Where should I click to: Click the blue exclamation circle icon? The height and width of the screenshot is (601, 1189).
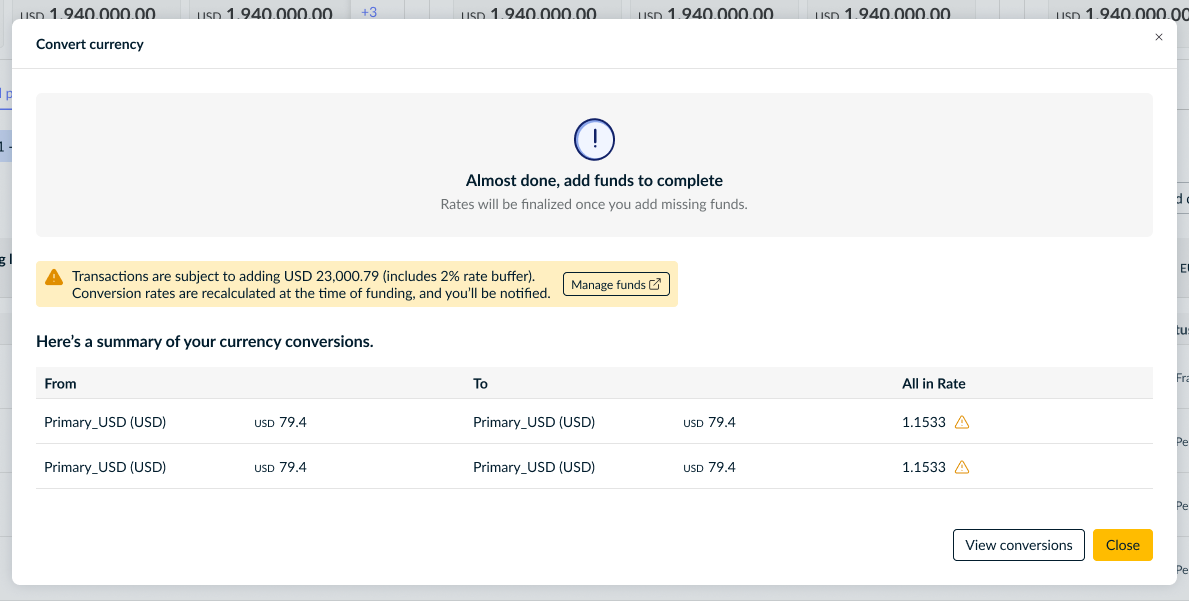pyautogui.click(x=594, y=139)
